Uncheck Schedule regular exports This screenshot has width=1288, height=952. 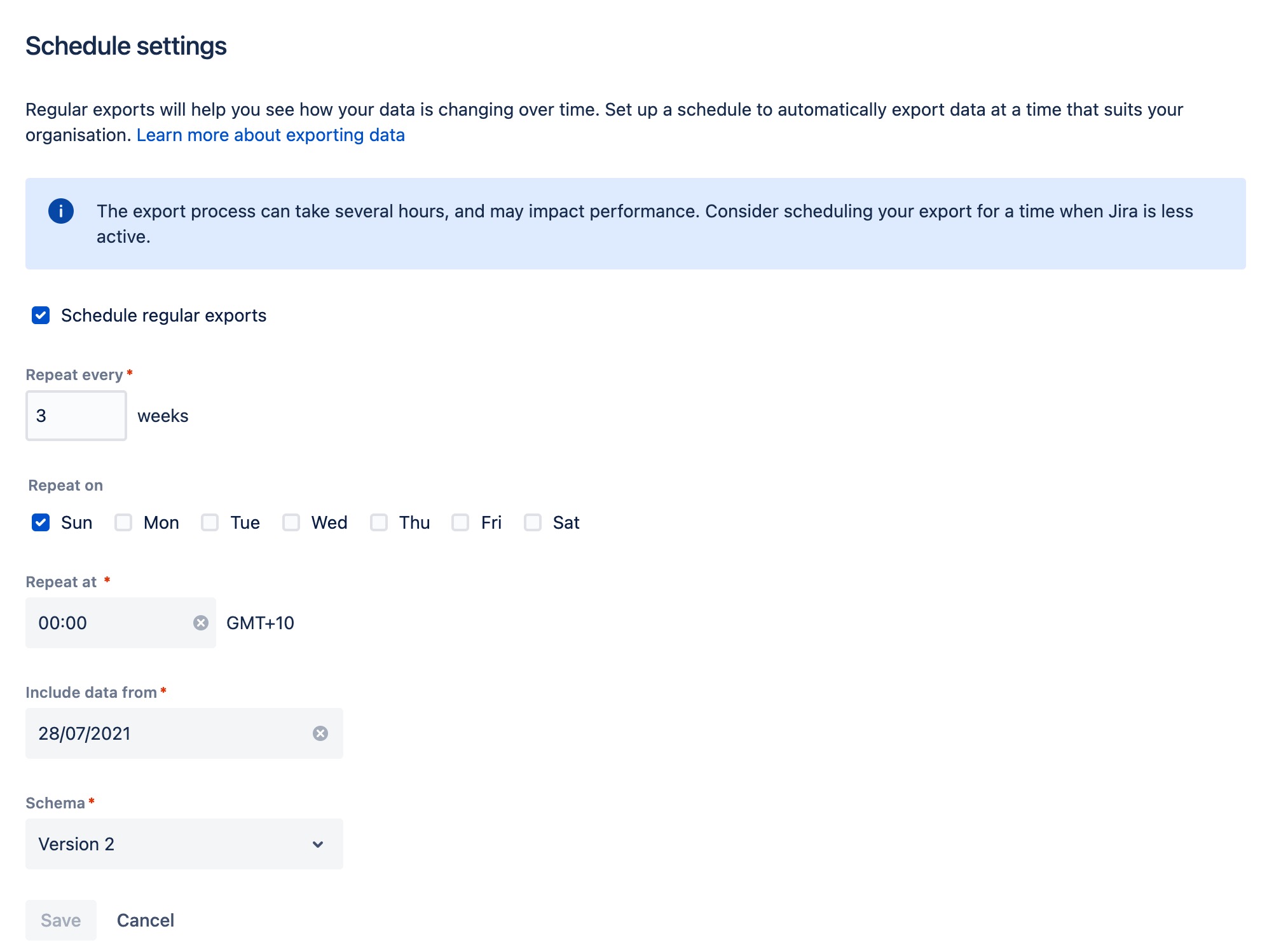[x=41, y=315]
